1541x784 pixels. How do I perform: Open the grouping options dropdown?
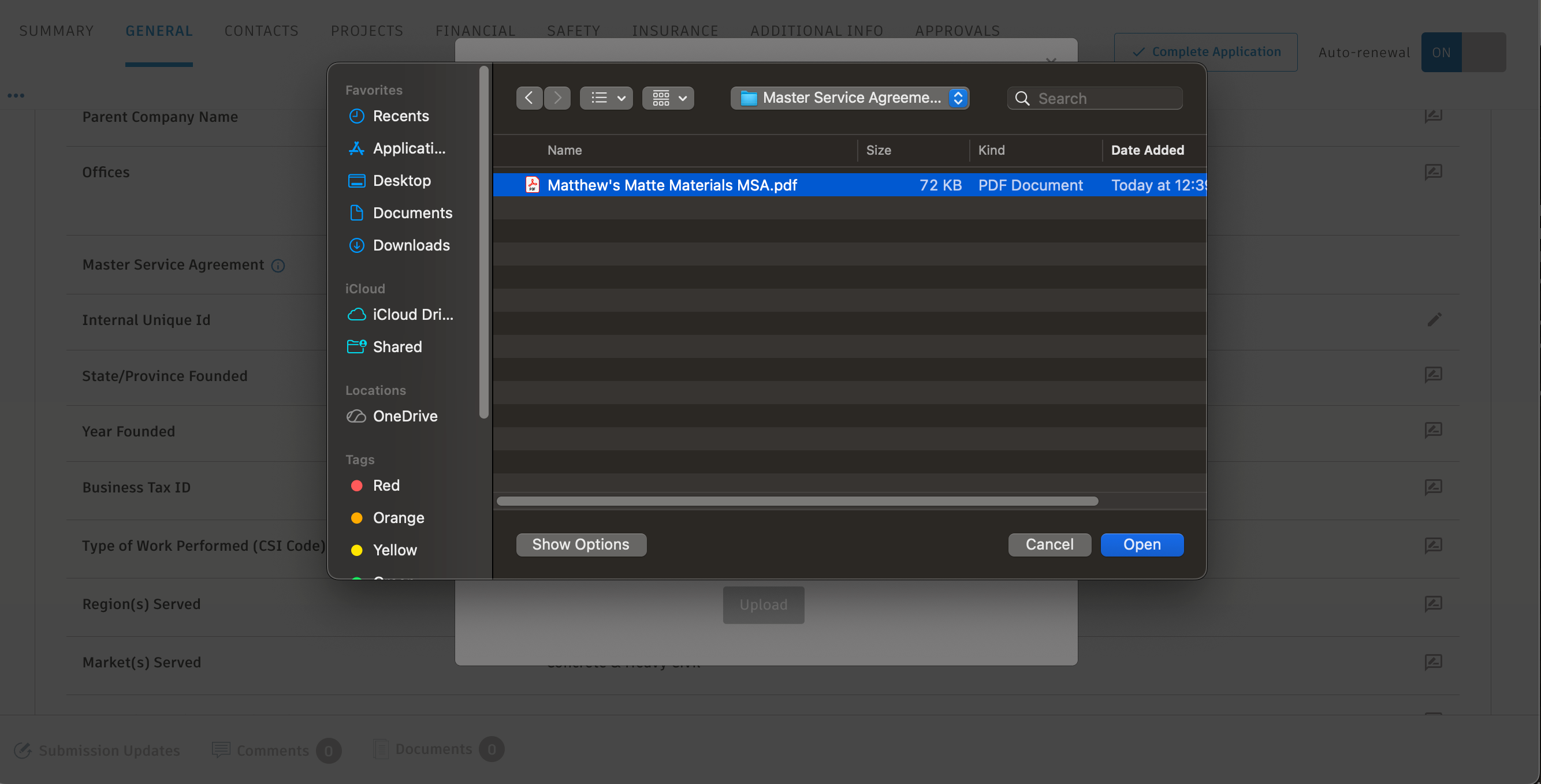pos(668,98)
